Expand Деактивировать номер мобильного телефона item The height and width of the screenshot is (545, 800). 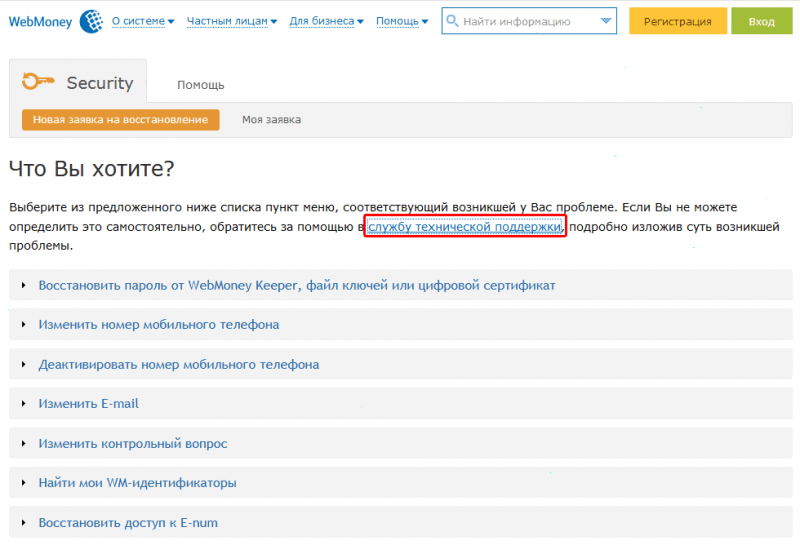tap(401, 364)
